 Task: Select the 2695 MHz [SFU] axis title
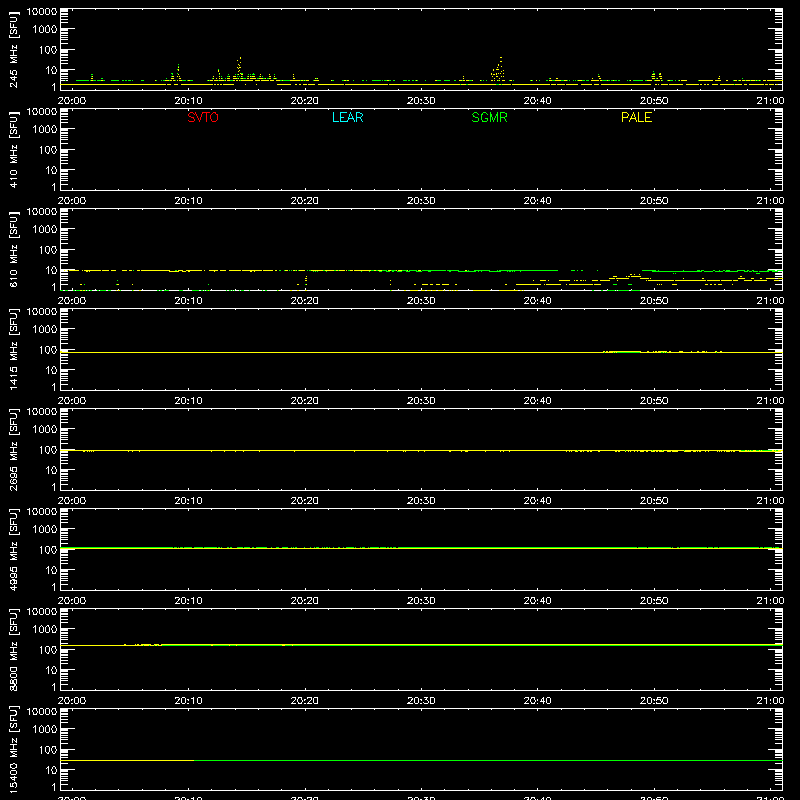click(14, 448)
